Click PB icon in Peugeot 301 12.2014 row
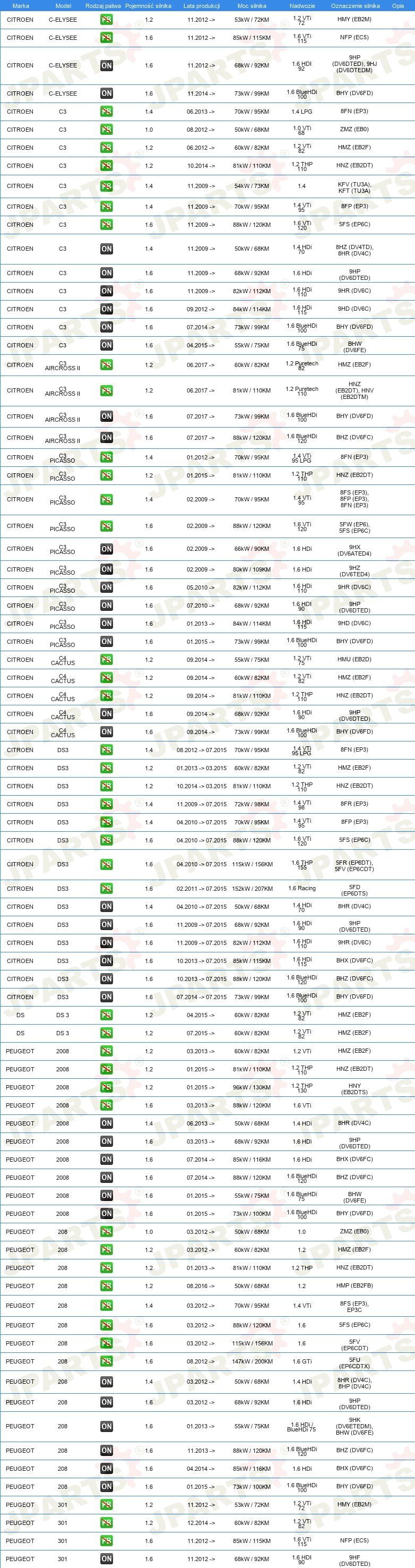The width and height of the screenshot is (415, 1568). [107, 1523]
